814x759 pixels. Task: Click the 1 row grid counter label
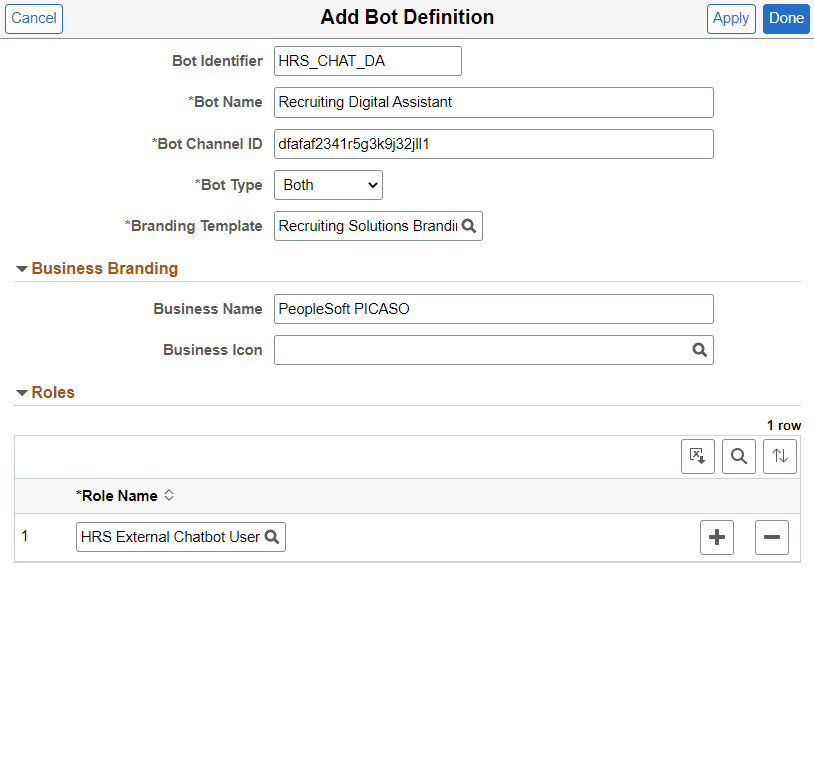[x=784, y=425]
